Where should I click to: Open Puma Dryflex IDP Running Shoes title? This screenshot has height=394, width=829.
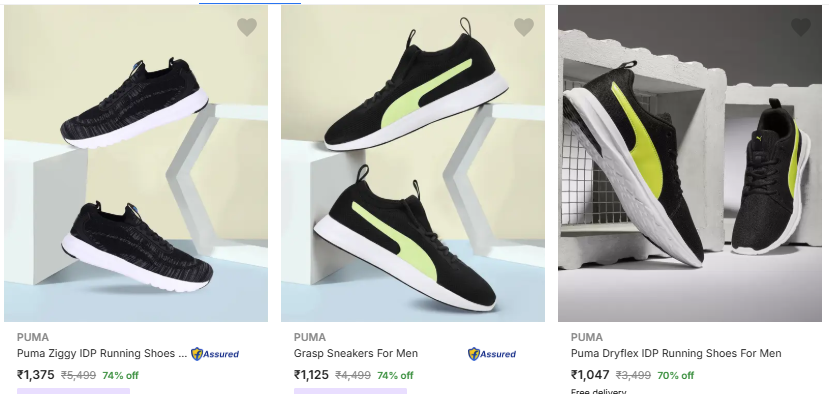click(676, 353)
